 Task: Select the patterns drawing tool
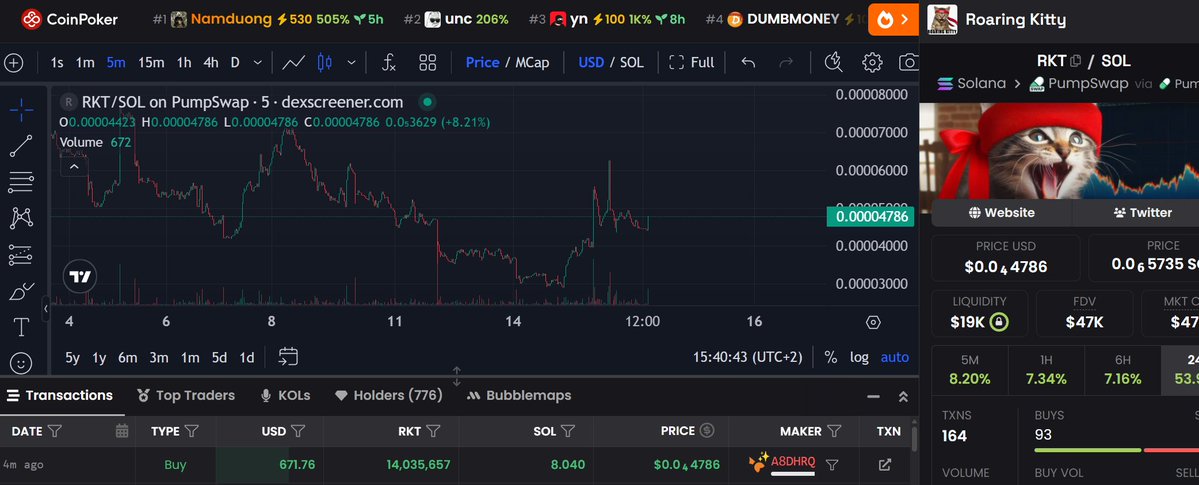[21, 218]
